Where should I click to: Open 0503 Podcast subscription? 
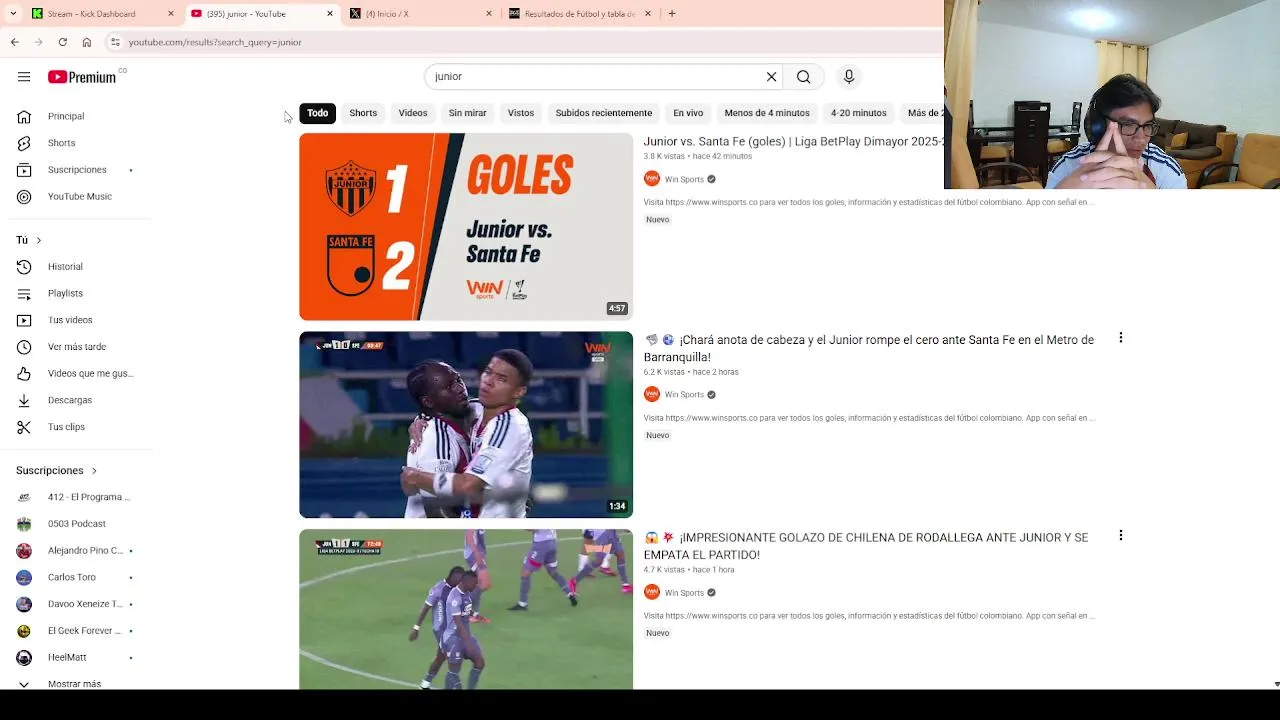[76, 524]
